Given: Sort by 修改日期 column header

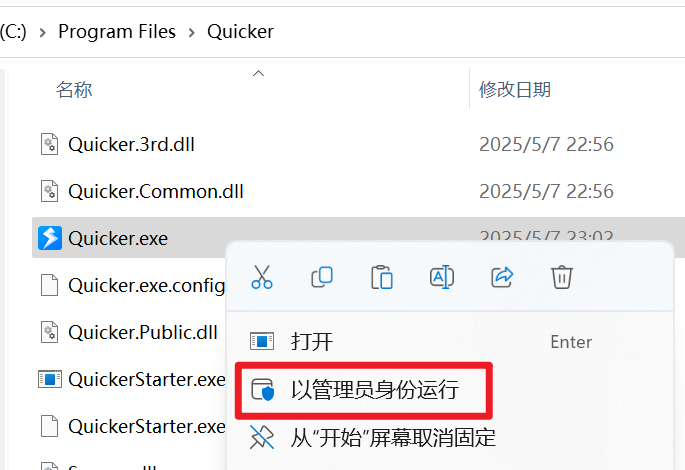Looking at the screenshot, I should coord(515,90).
